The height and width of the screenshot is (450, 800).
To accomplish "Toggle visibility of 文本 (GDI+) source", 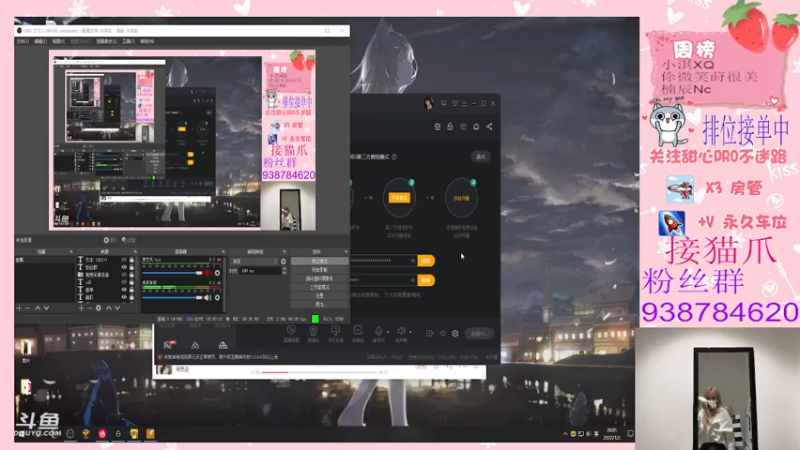I will click(124, 260).
